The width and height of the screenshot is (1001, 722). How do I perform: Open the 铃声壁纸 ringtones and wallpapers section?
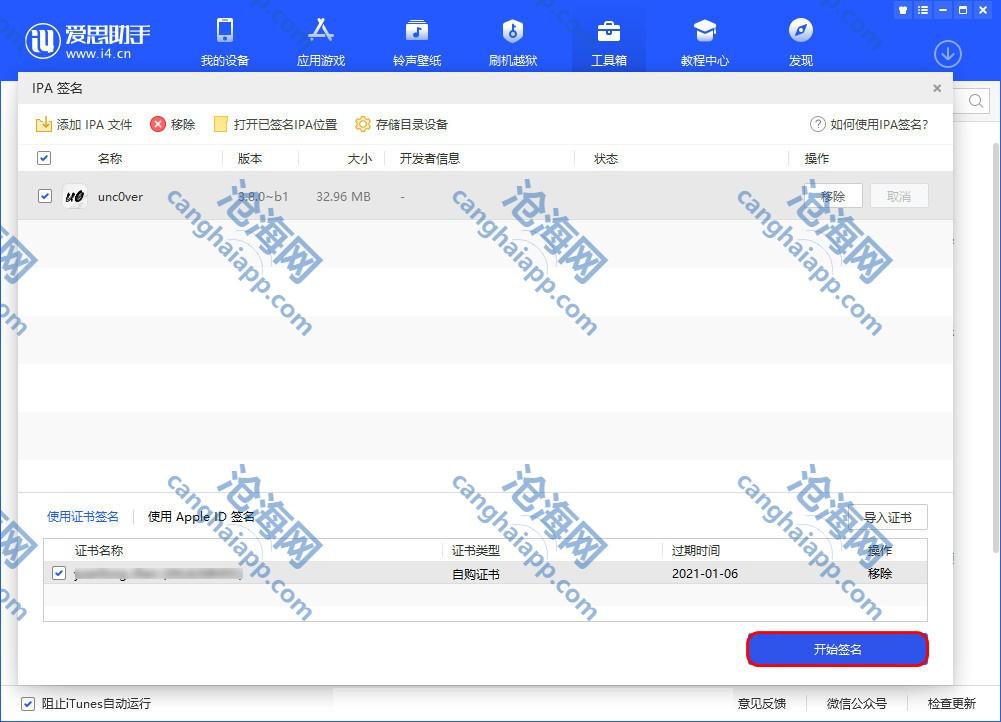416,42
